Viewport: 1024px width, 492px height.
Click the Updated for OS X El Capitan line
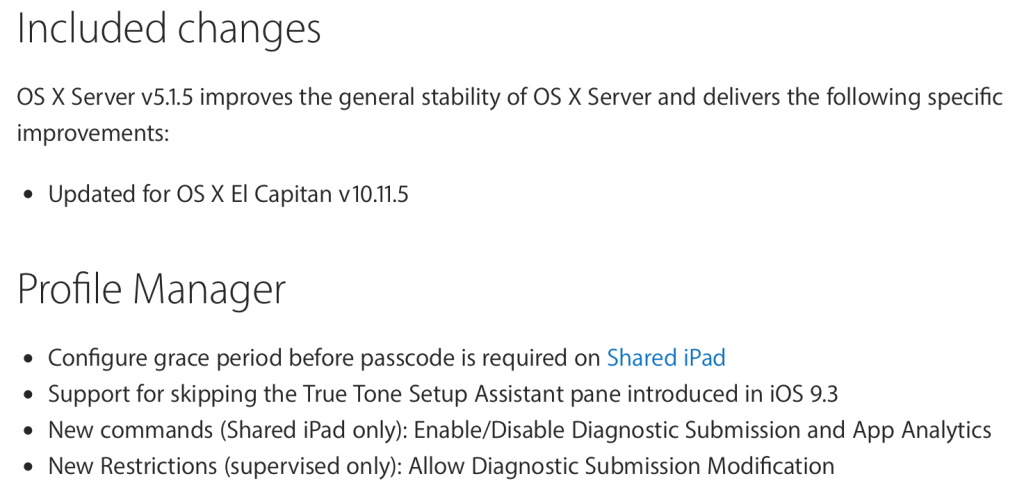point(228,194)
